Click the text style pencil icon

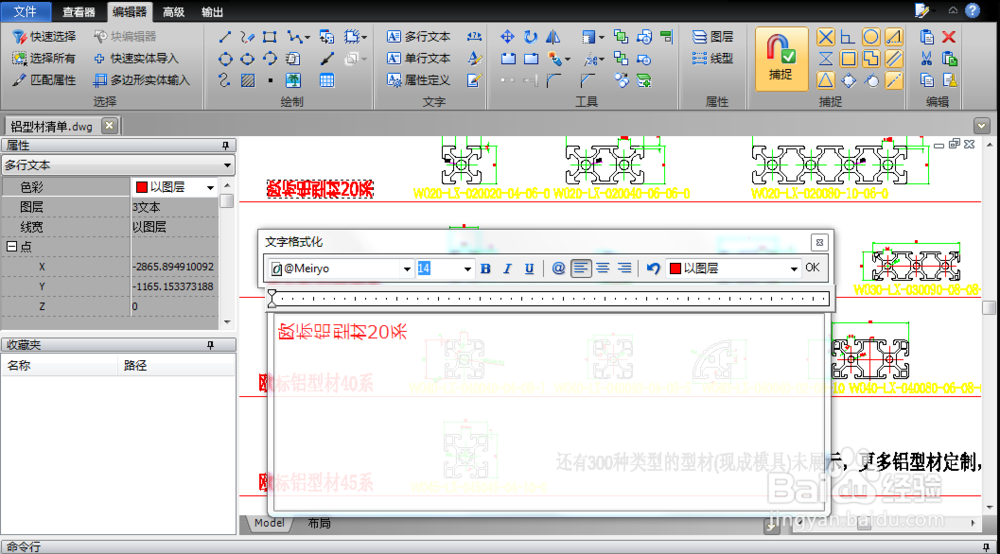(x=474, y=59)
